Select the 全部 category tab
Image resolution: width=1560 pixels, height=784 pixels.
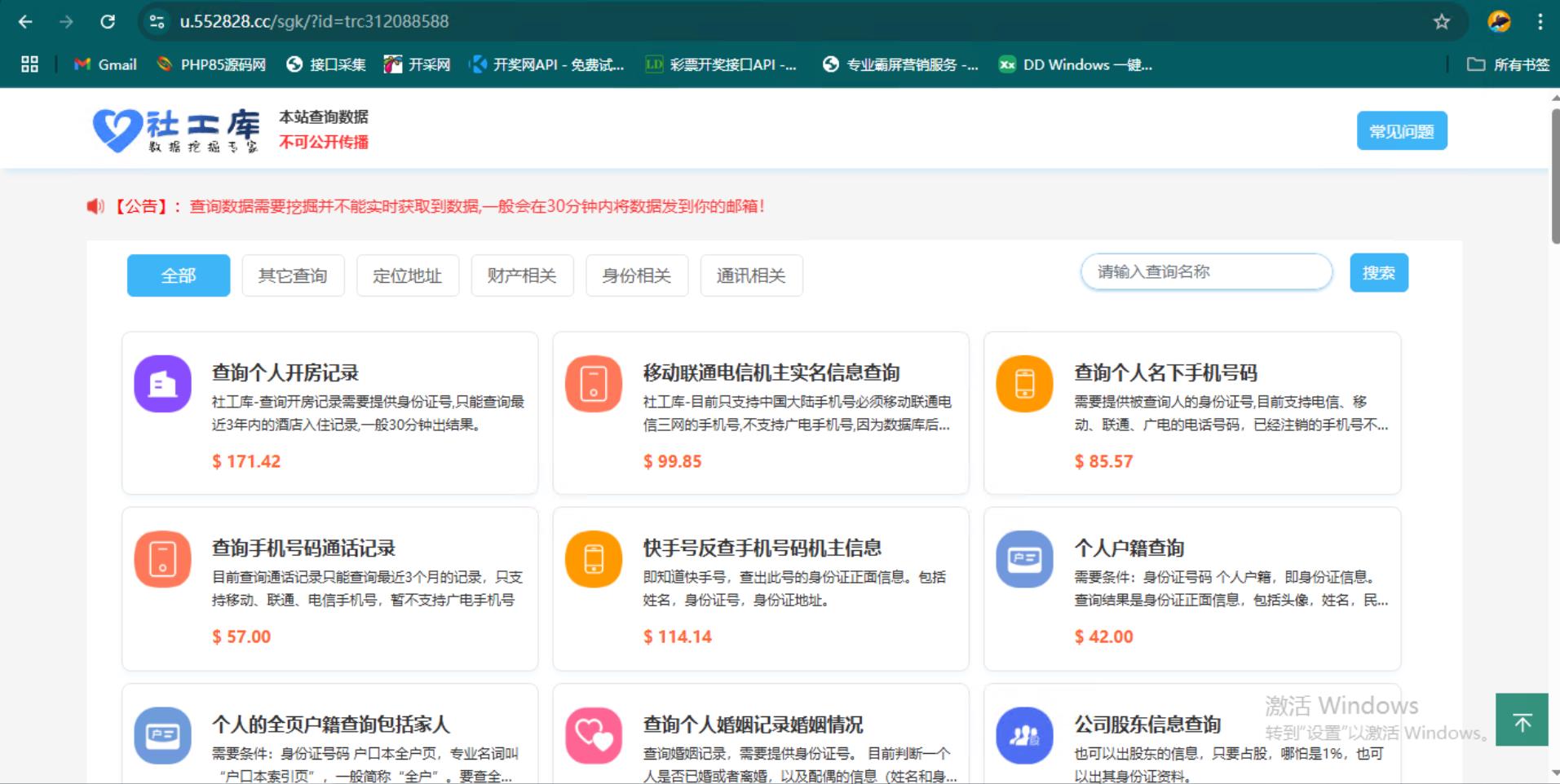tap(179, 275)
